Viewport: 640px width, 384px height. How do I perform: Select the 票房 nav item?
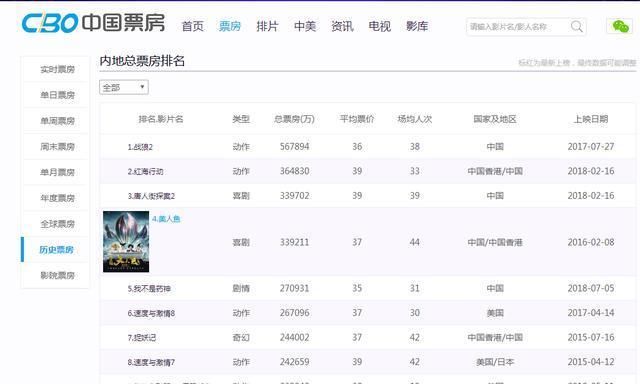tap(230, 27)
